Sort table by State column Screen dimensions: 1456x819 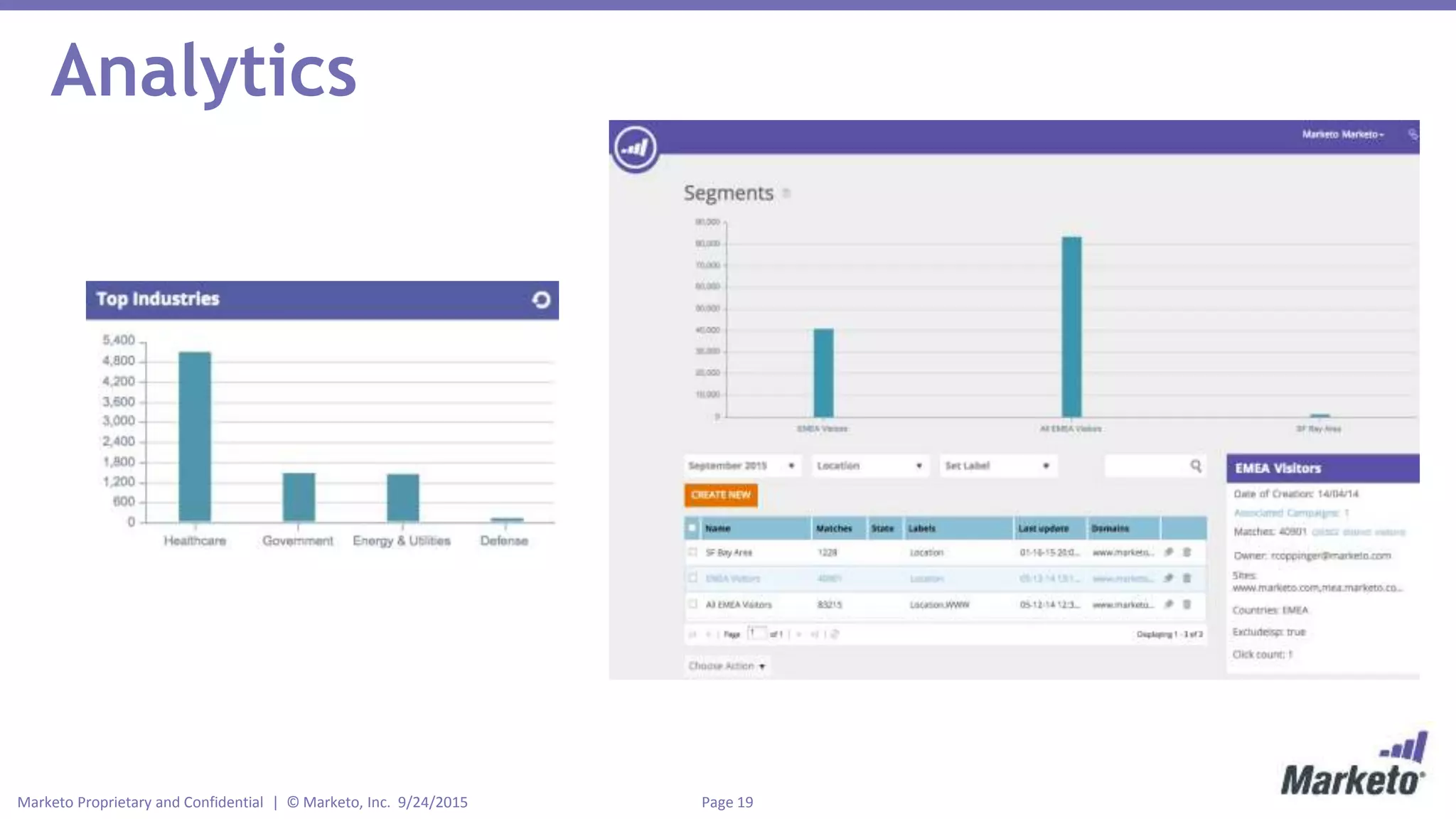(x=885, y=528)
